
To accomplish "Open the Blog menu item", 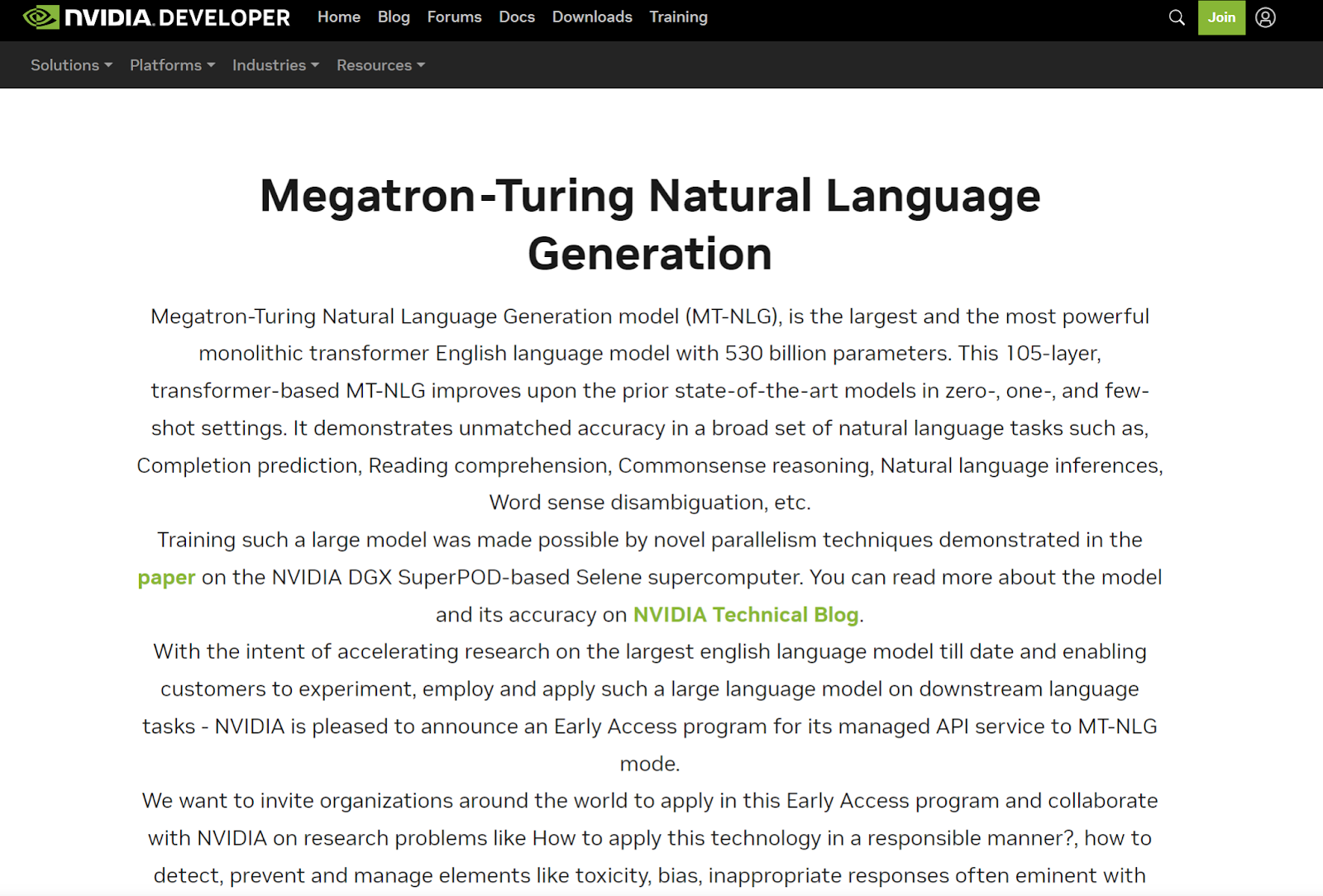I will tap(394, 17).
